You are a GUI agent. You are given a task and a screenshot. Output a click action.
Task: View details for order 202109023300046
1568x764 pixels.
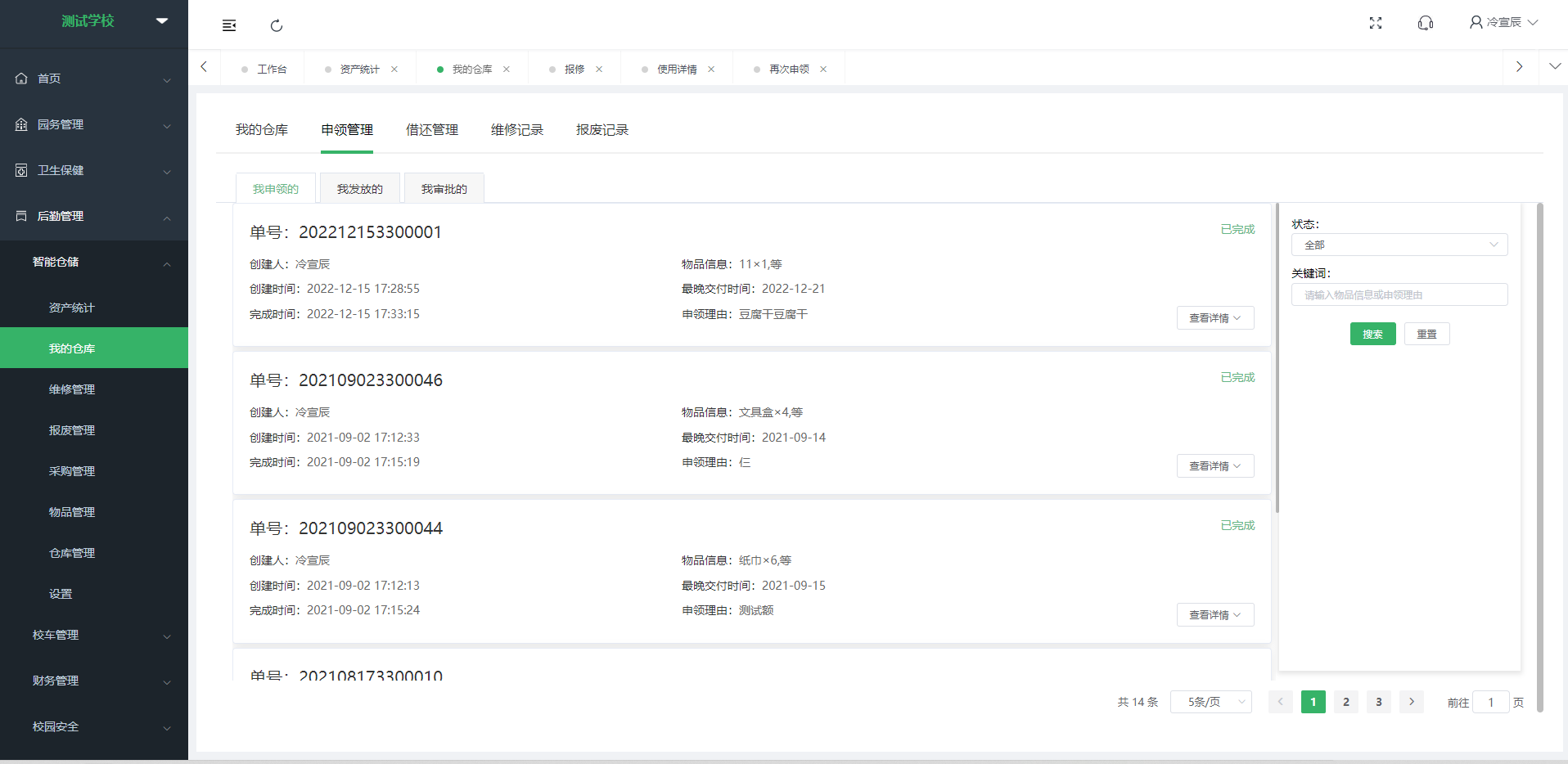[1215, 466]
